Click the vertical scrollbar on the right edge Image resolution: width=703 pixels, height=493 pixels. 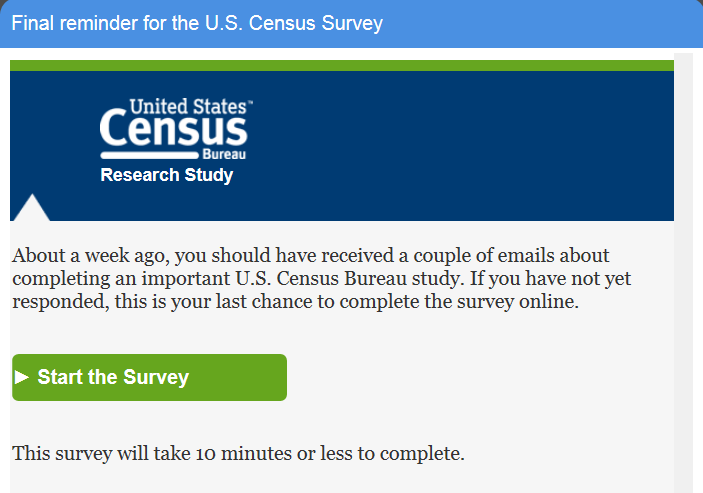tap(684, 270)
